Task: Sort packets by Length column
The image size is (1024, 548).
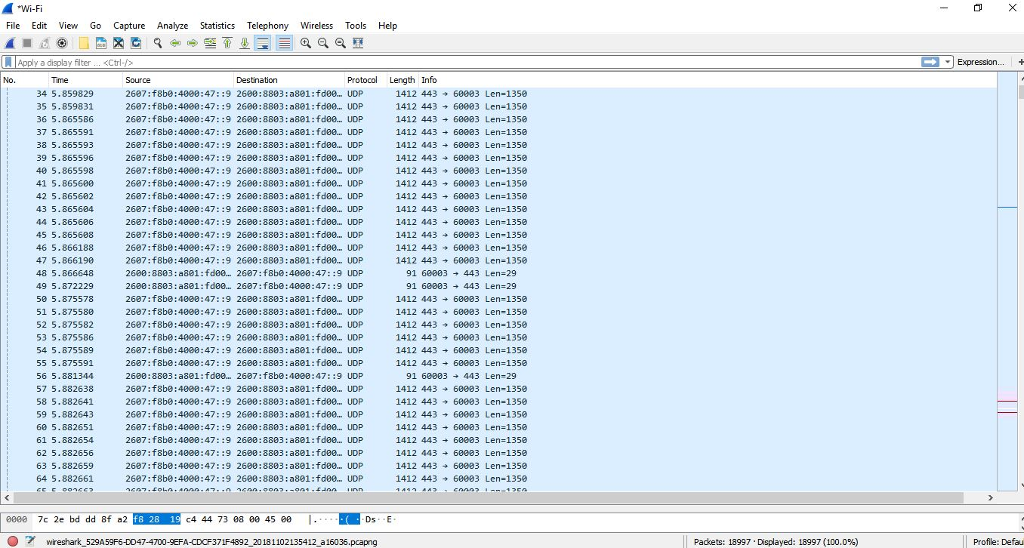Action: 402,80
